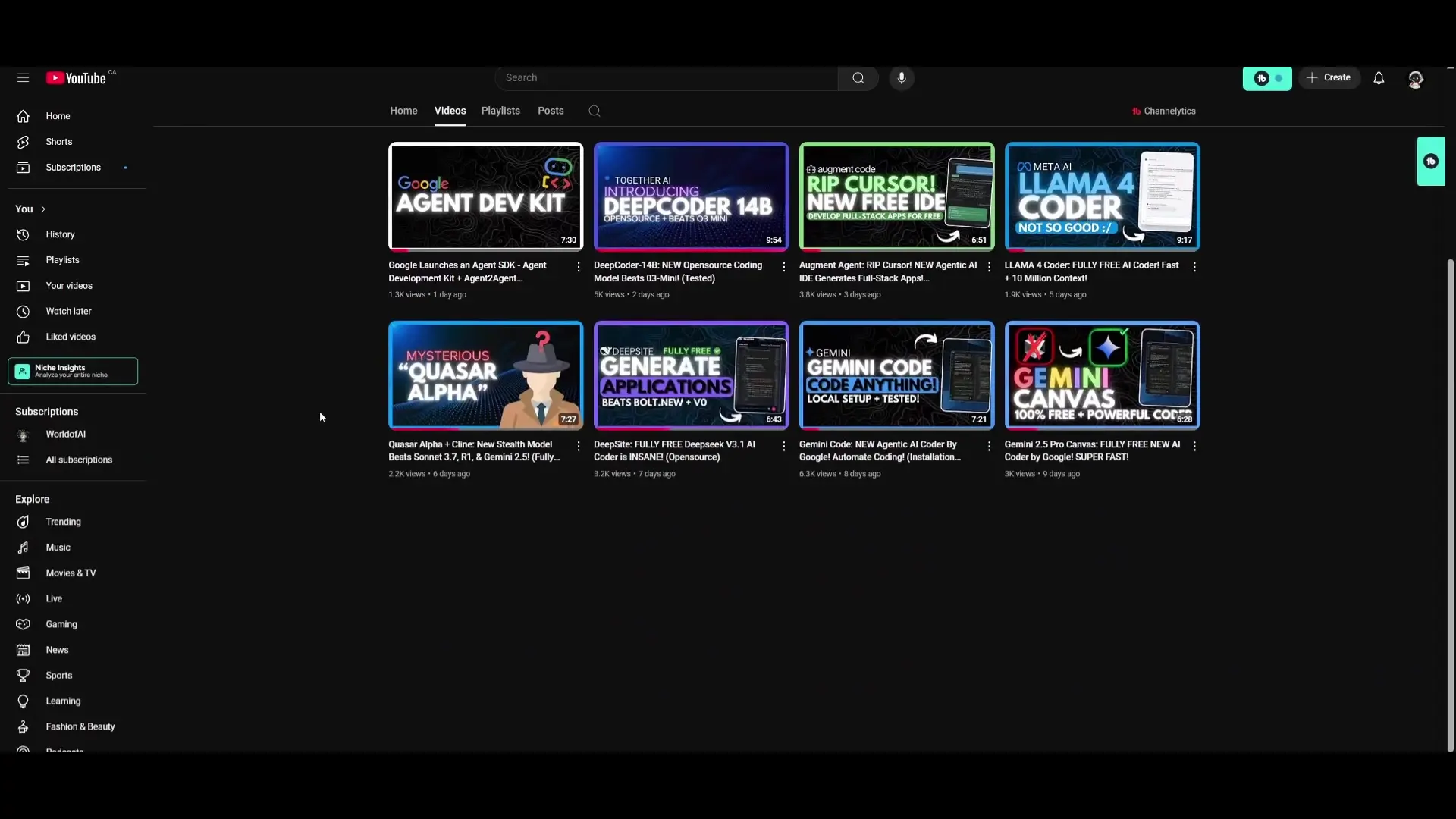Open the hamburger guide menu
This screenshot has width=1456, height=819.
[23, 77]
